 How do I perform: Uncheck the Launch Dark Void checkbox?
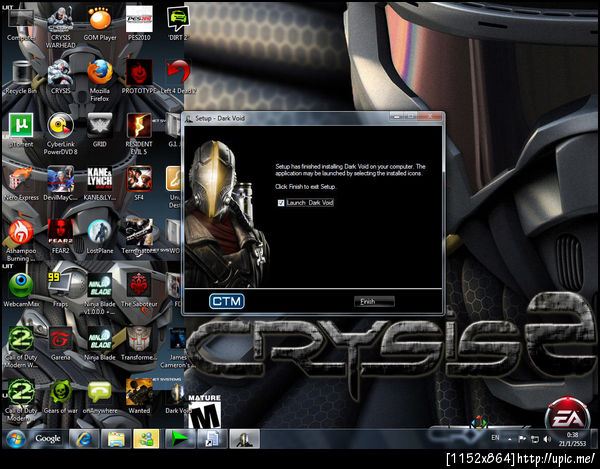[281, 203]
